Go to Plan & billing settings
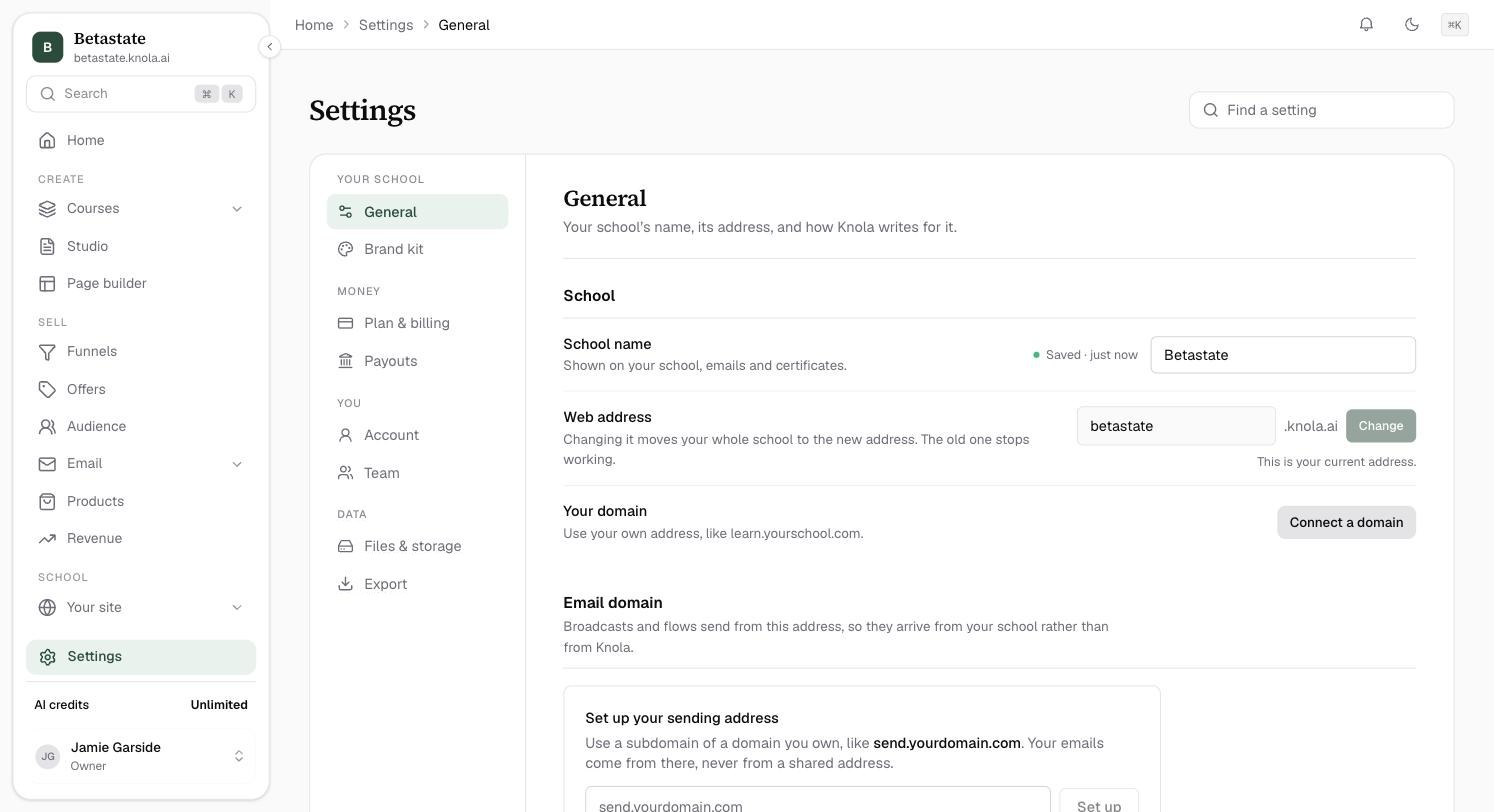Viewport: 1494px width, 812px height. click(x=417, y=323)
